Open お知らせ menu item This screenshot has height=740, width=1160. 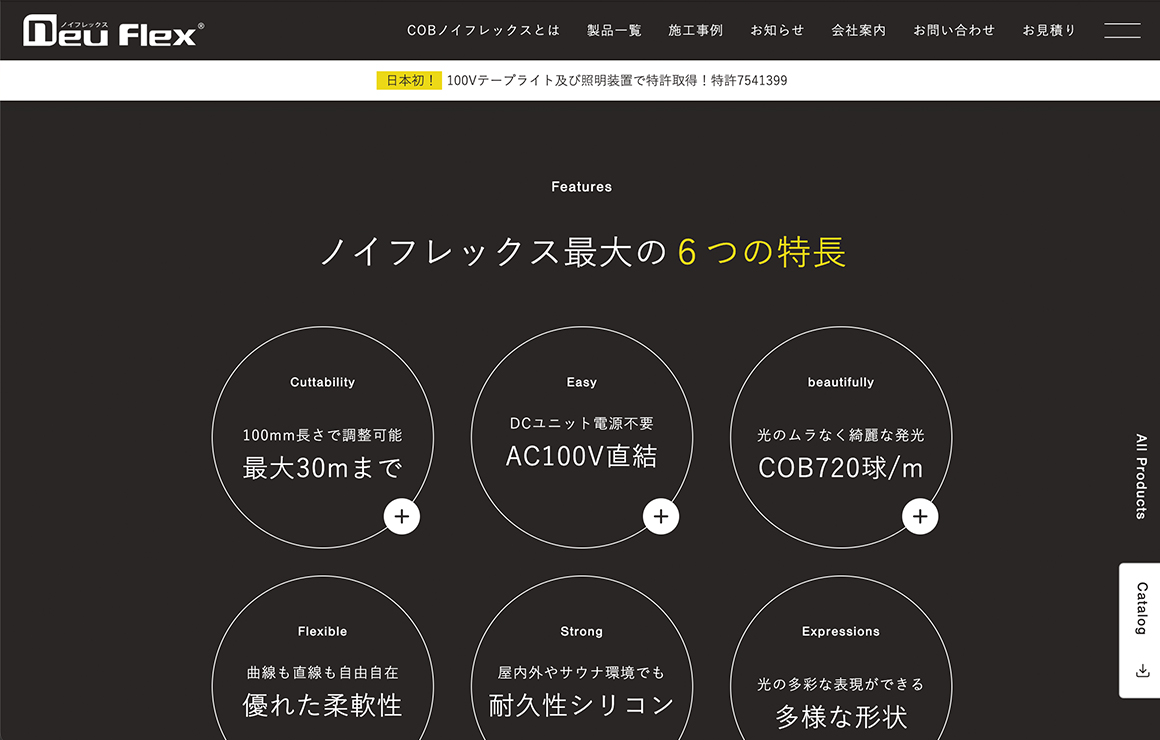[777, 30]
